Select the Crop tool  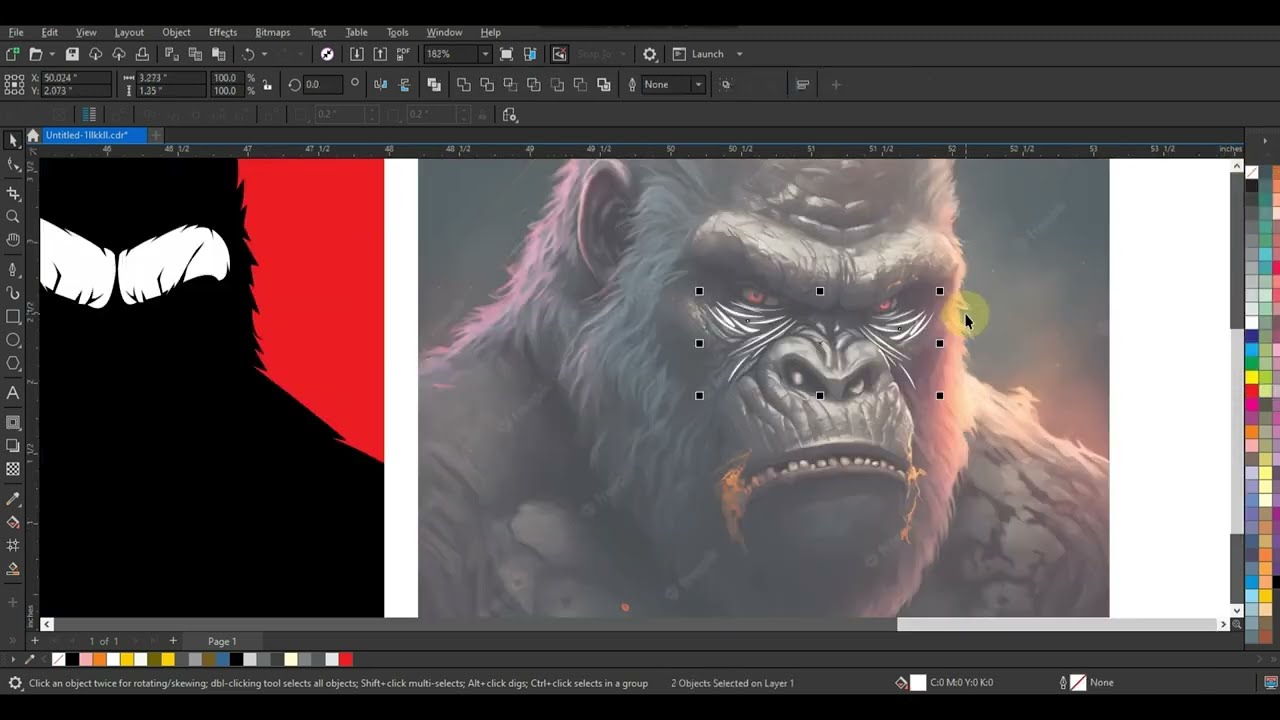(x=13, y=193)
